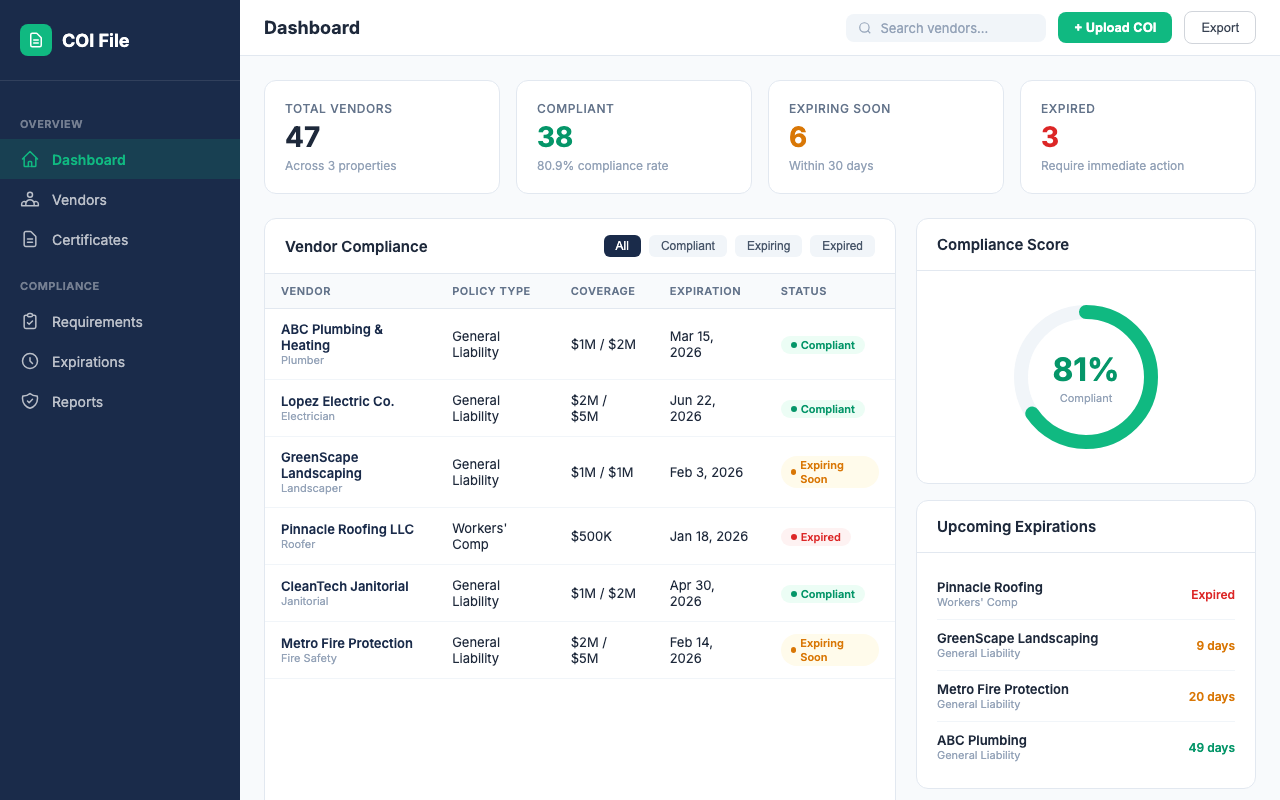Click the Feb 3, 2026 expiration date
Image resolution: width=1280 pixels, height=800 pixels.
(706, 472)
